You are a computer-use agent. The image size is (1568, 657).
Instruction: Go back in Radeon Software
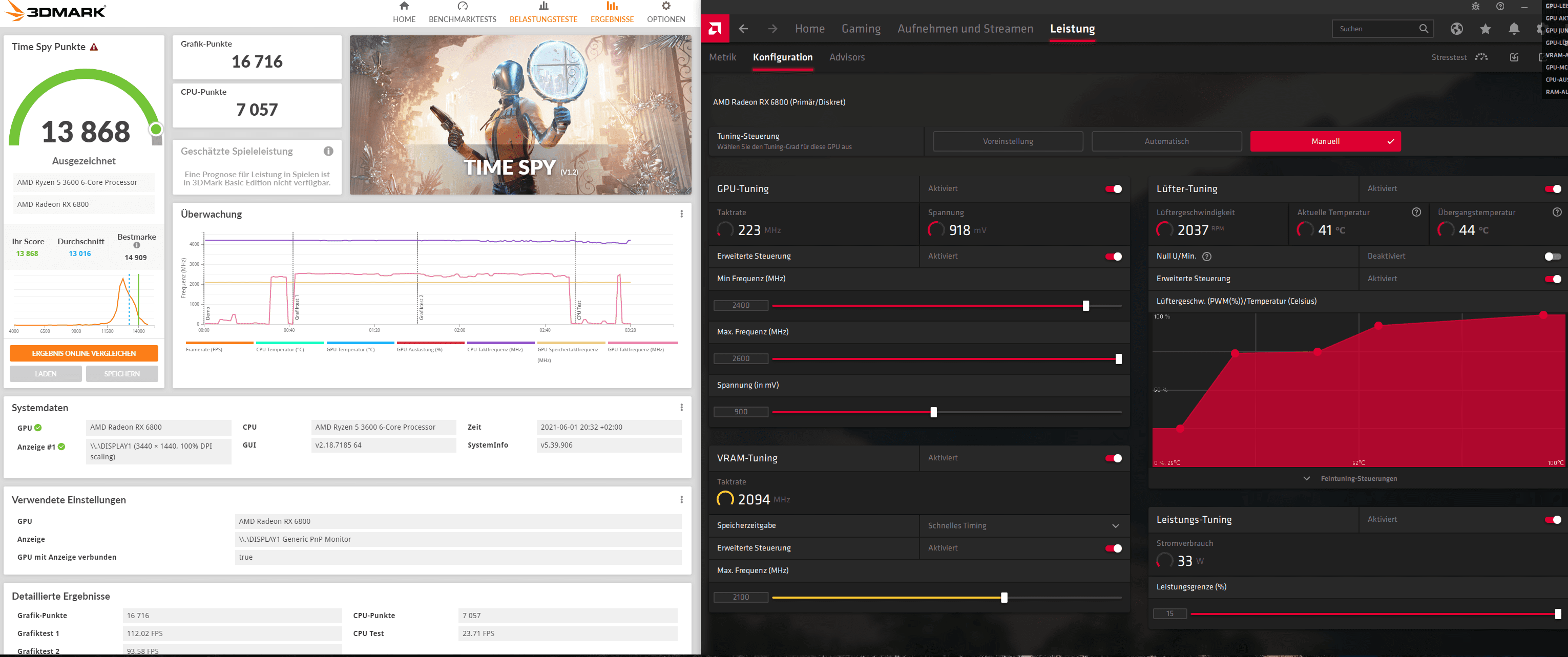pos(743,29)
